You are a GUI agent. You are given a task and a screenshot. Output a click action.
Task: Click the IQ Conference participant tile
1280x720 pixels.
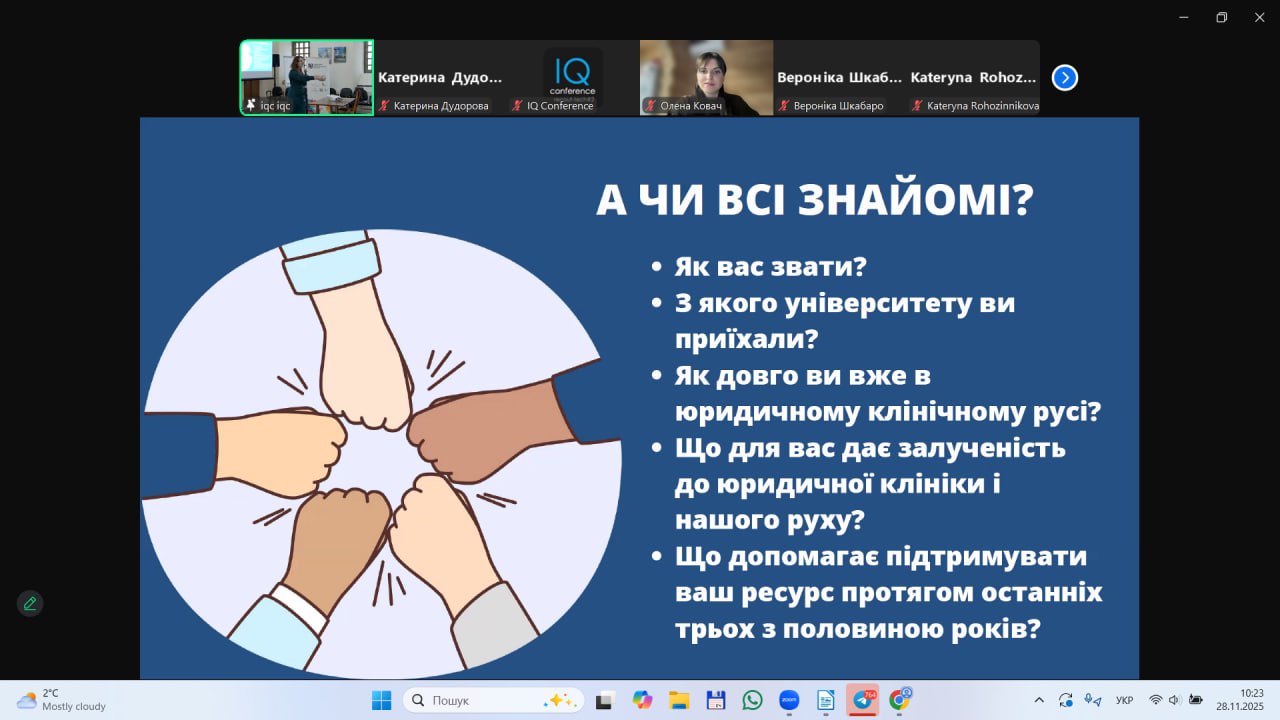(x=573, y=77)
